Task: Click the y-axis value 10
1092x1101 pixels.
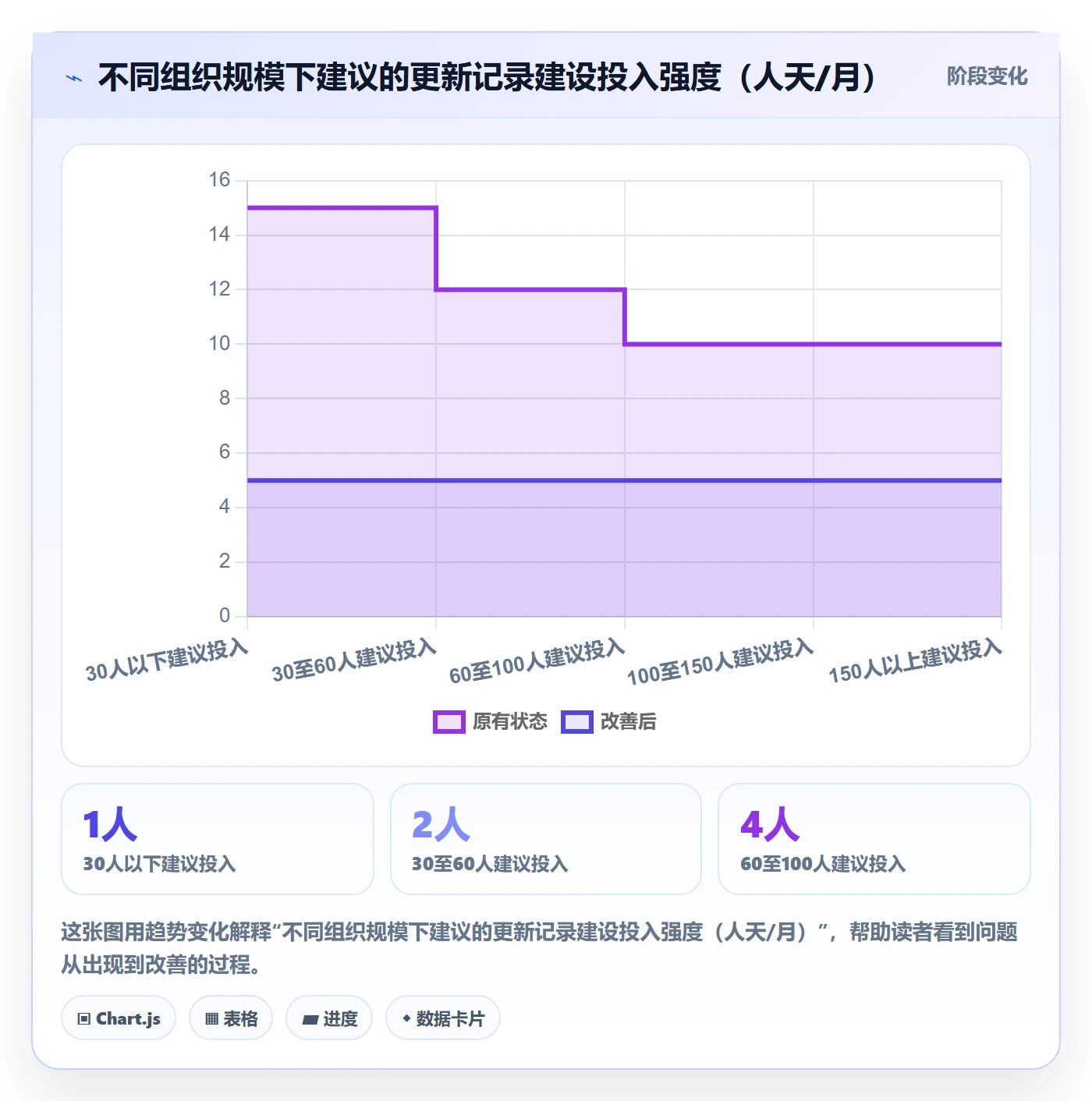Action: [x=219, y=344]
